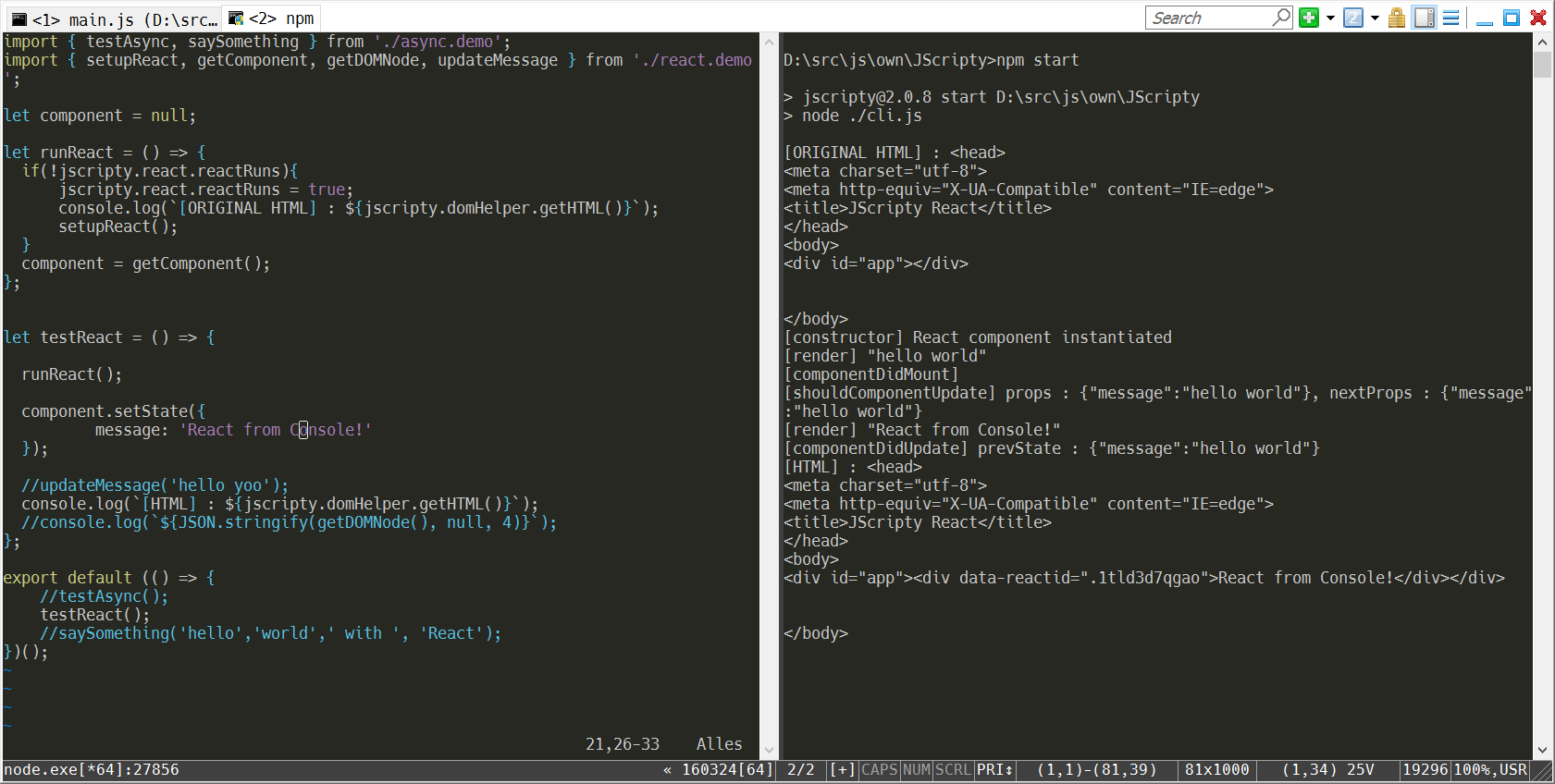Open dropdown arrow next to new console button
The image size is (1555, 784).
[x=1330, y=18]
